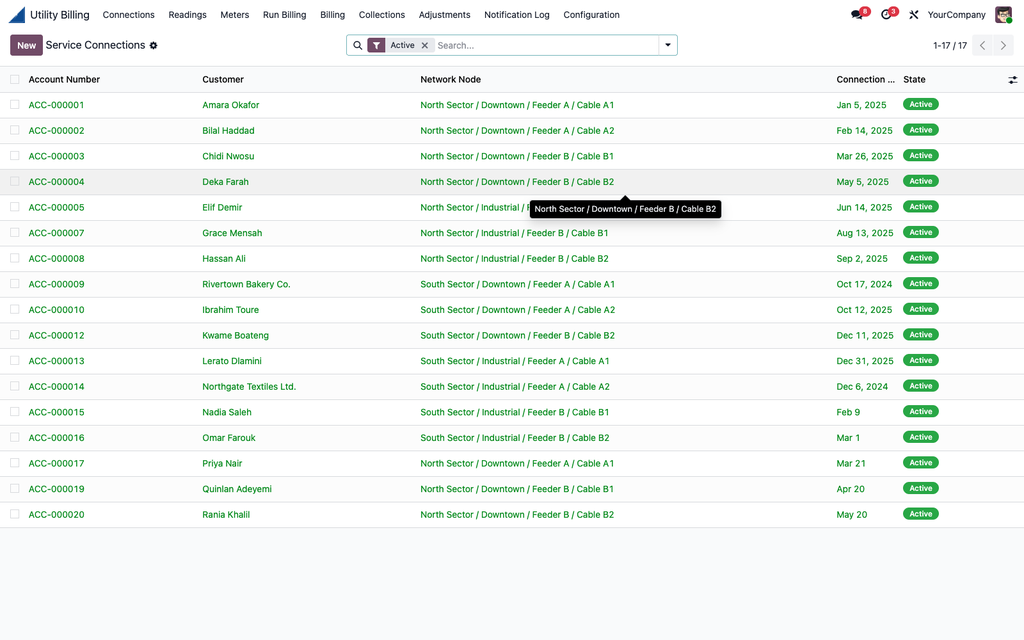Click customer Northgate Textiles Ltd.

(249, 387)
